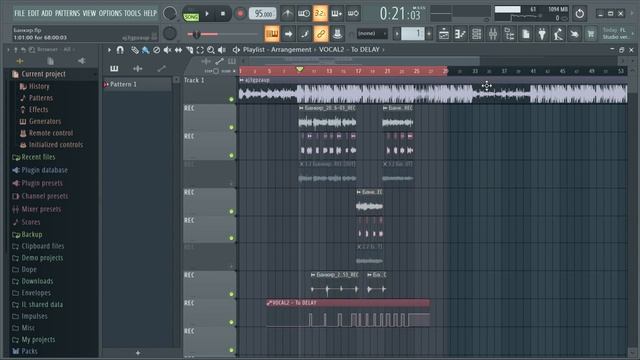Select the Mute tool

[x=167, y=50]
